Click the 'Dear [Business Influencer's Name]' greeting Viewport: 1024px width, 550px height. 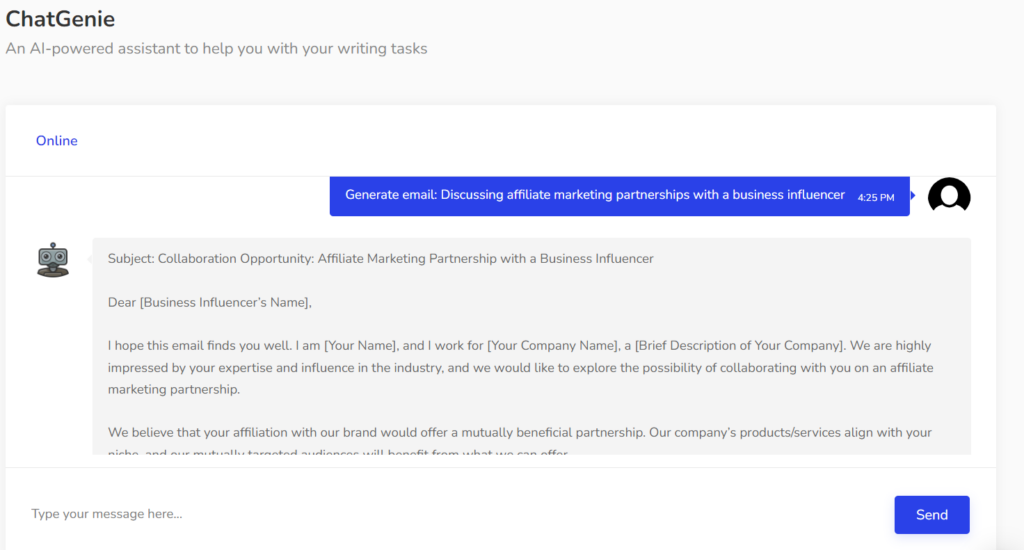(x=210, y=302)
